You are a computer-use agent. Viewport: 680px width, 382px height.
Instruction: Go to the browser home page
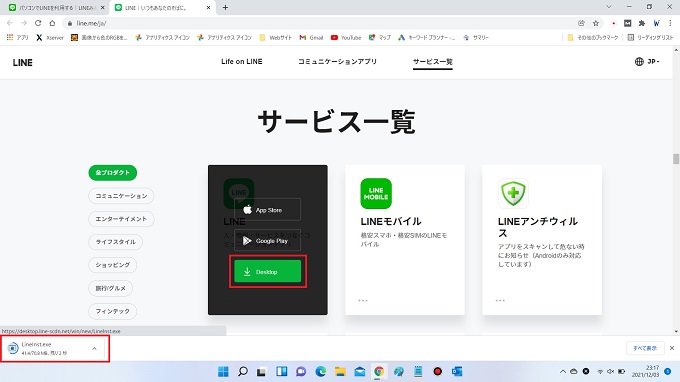(x=52, y=23)
